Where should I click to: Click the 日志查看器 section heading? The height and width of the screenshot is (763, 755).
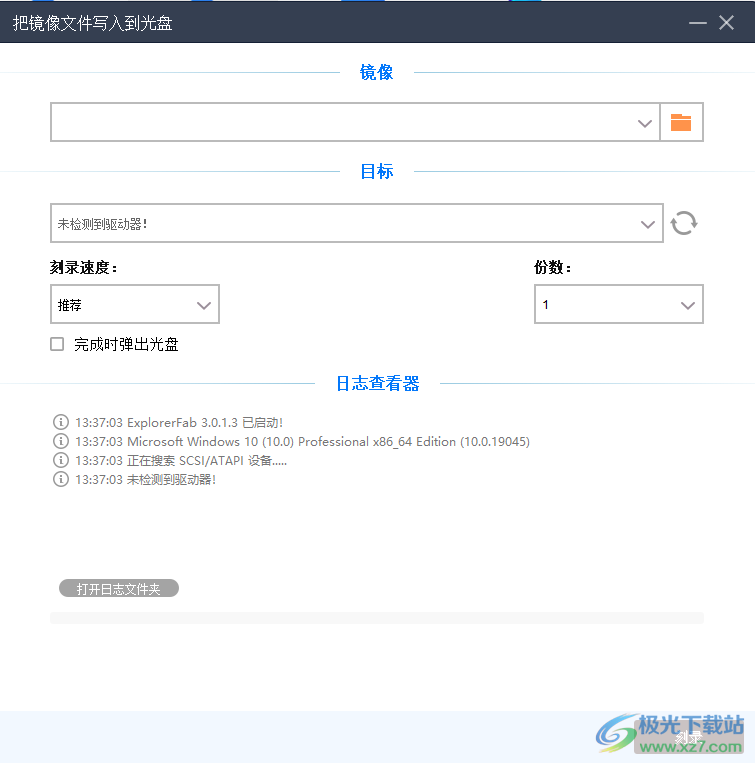(378, 383)
